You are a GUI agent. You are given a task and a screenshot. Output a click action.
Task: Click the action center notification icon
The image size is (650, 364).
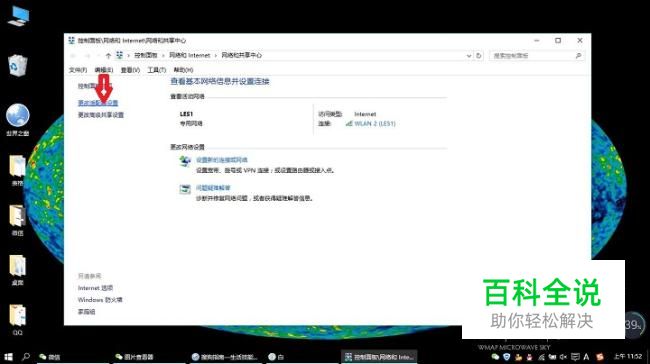point(575,357)
